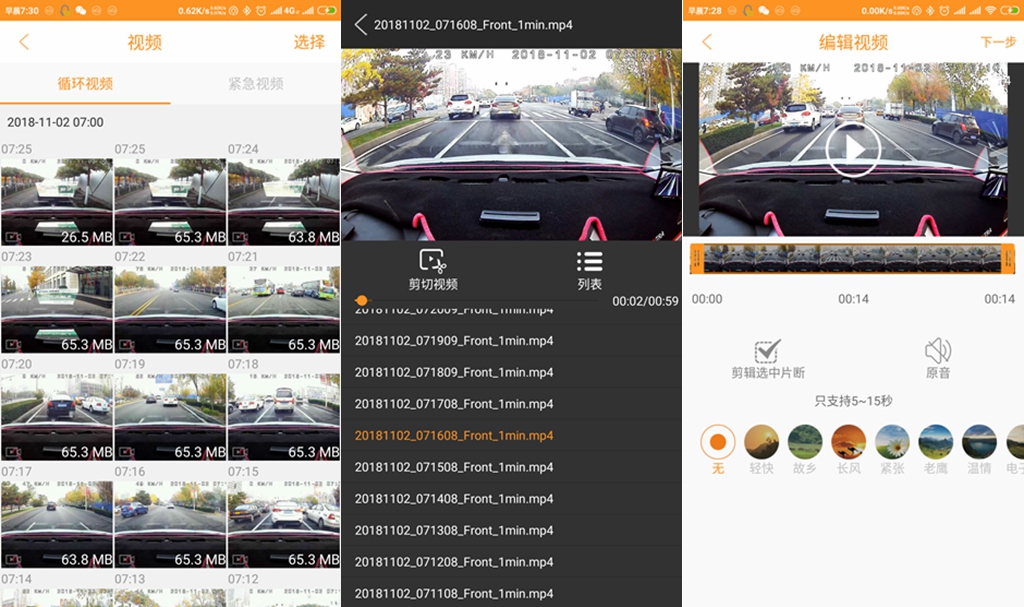The height and width of the screenshot is (607, 1024).
Task: Tap the battery icon in the left status bar
Action: coord(327,10)
